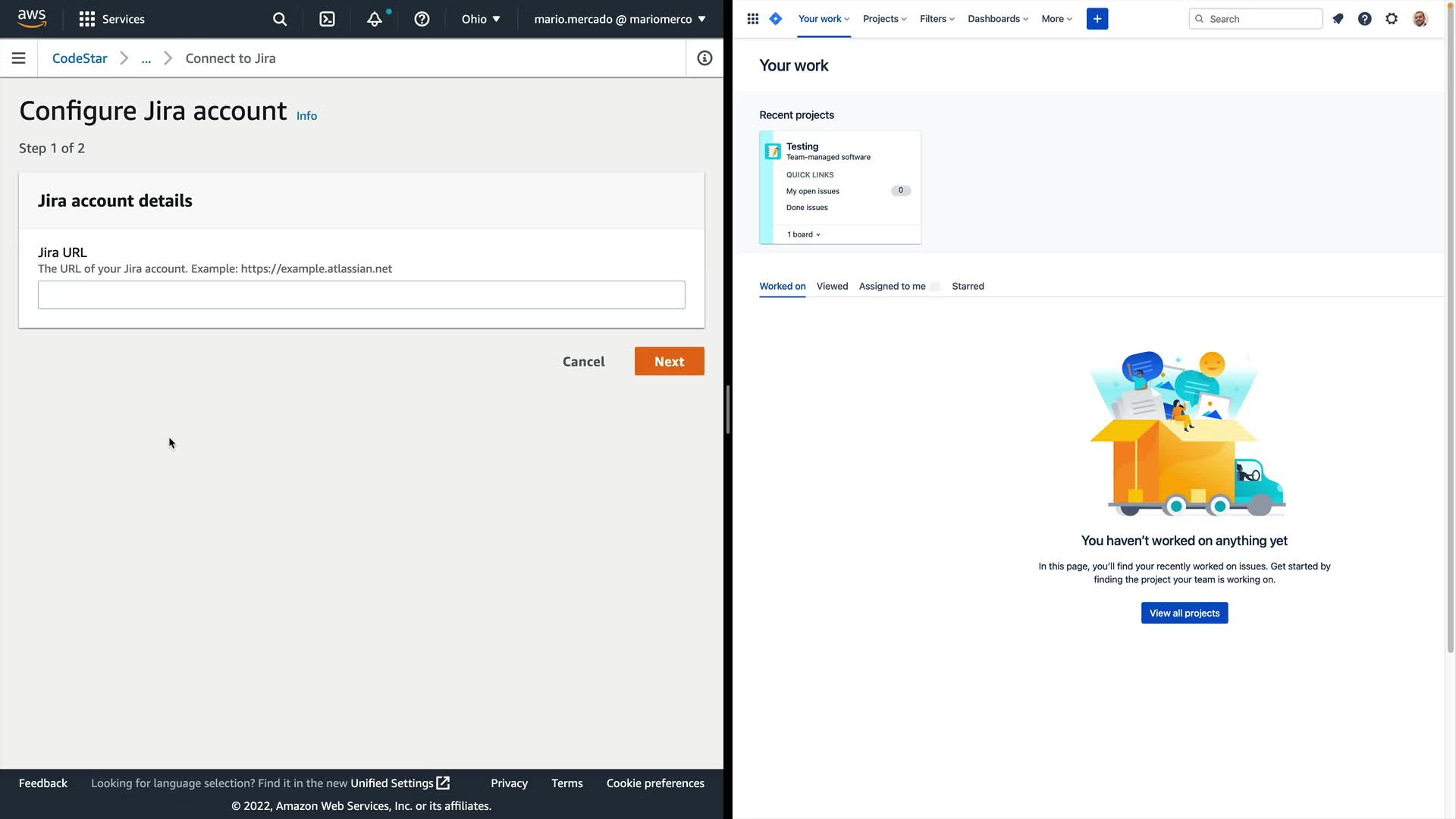
Task: Open the Jira app switcher grid
Action: pos(752,19)
